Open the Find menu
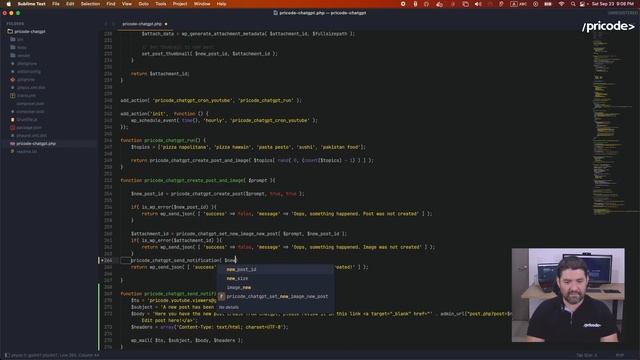640x360 pixels. click(111, 4)
